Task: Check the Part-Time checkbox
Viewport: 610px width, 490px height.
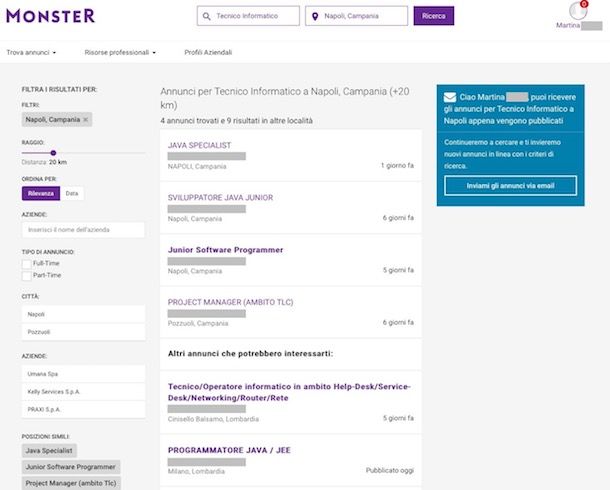Action: (x=26, y=276)
